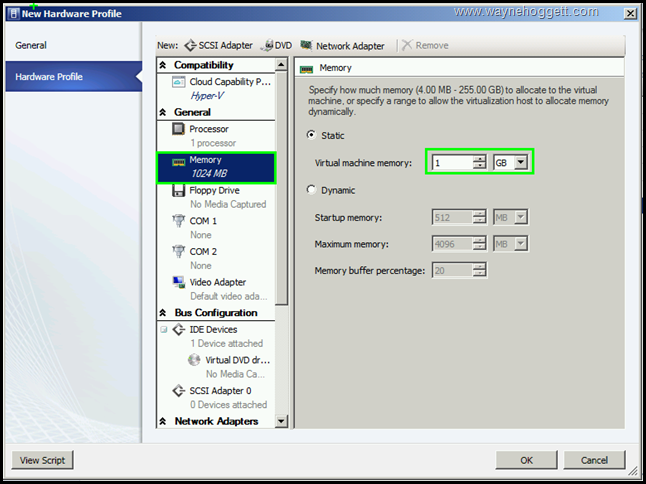This screenshot has height=484, width=646.
Task: Close the New Hardware Profile dialog
Action: (x=630, y=14)
